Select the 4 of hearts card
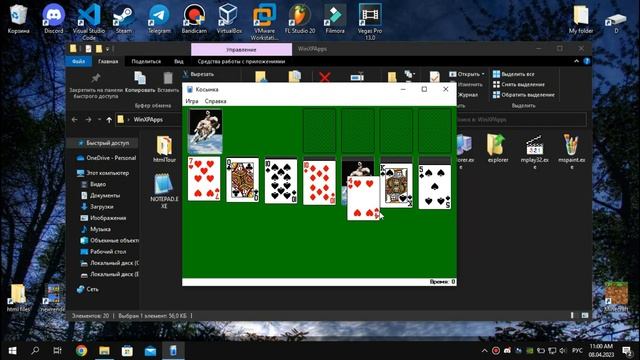640x360 pixels. coord(363,198)
